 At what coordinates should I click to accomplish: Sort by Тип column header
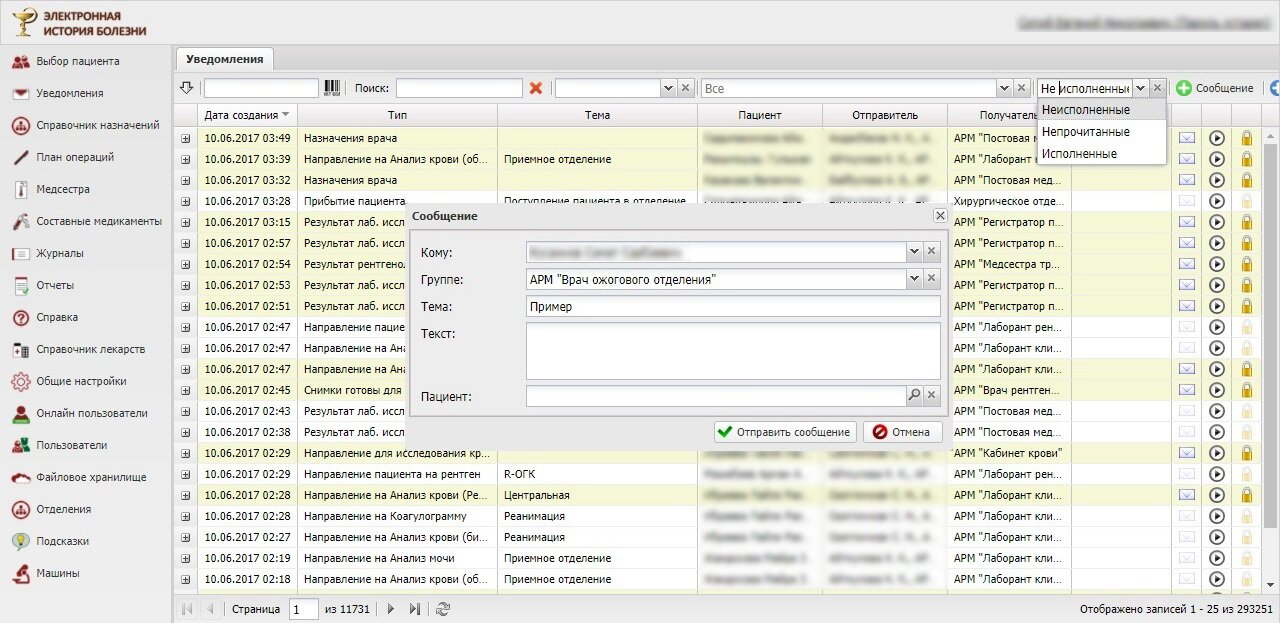pyautogui.click(x=397, y=115)
